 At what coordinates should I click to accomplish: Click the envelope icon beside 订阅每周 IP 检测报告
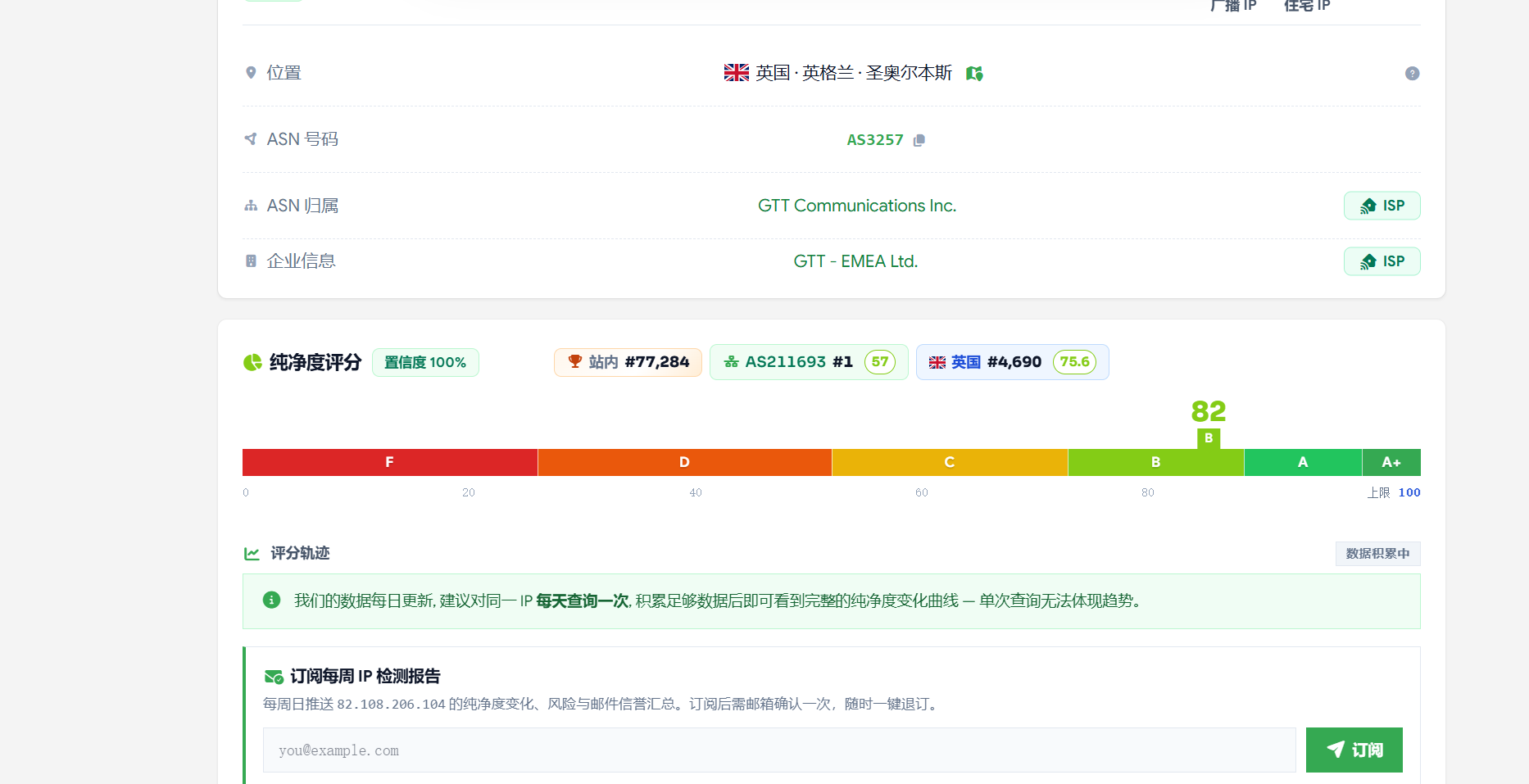point(274,677)
